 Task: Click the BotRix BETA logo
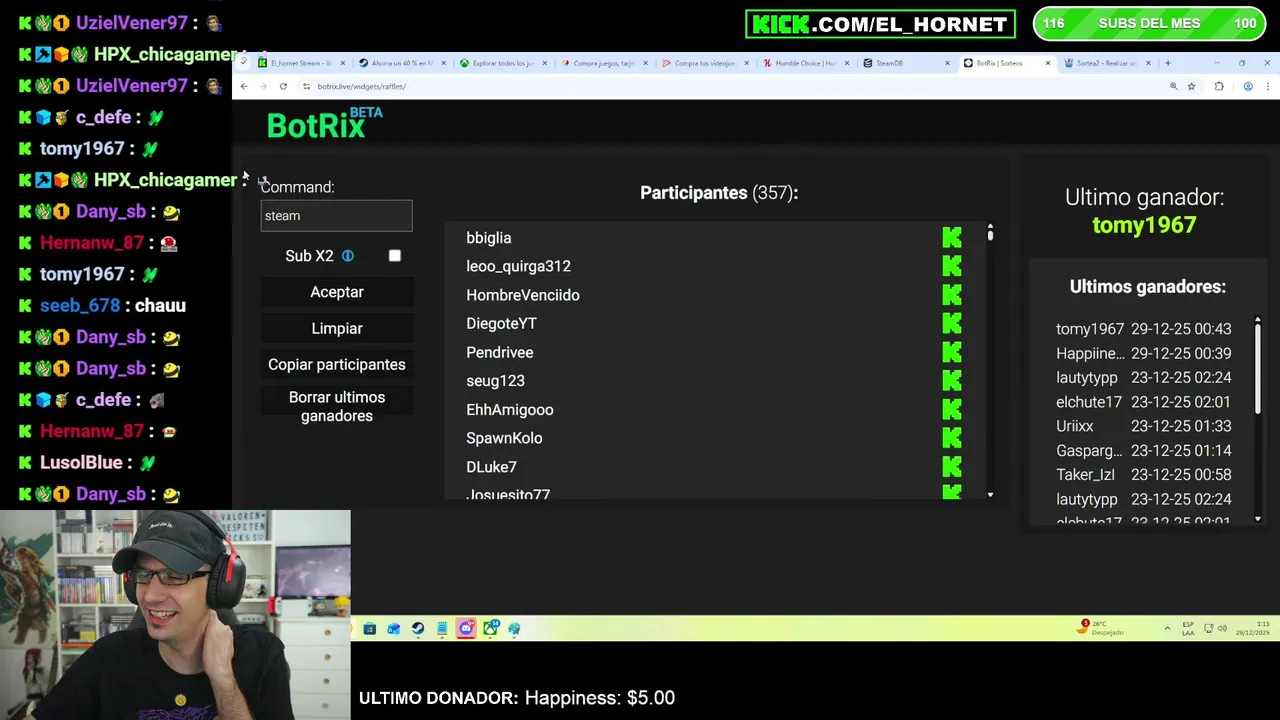pyautogui.click(x=324, y=124)
